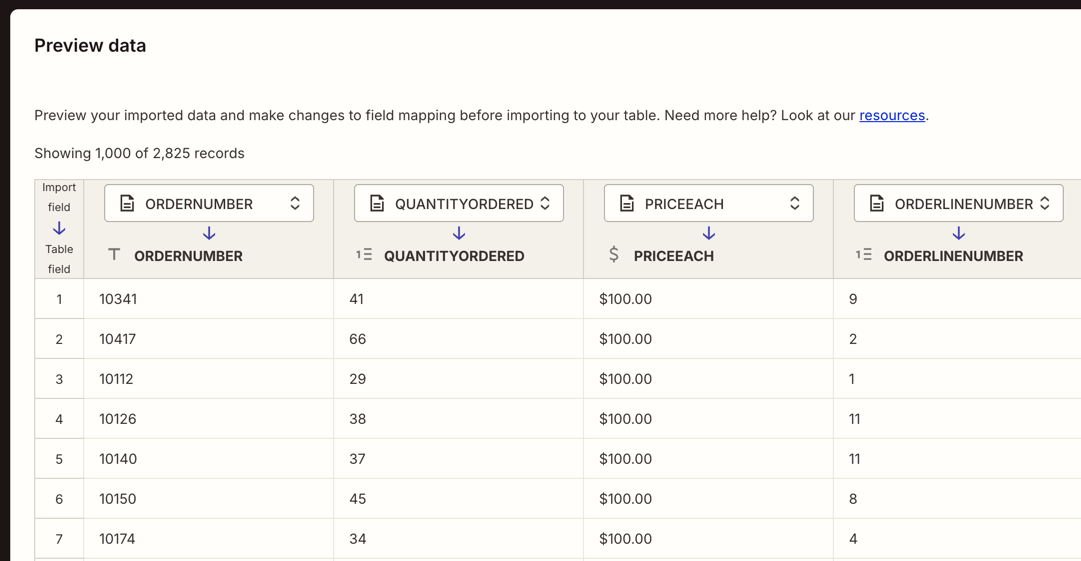Select quantity cell 38
This screenshot has height=561, width=1081.
[458, 419]
